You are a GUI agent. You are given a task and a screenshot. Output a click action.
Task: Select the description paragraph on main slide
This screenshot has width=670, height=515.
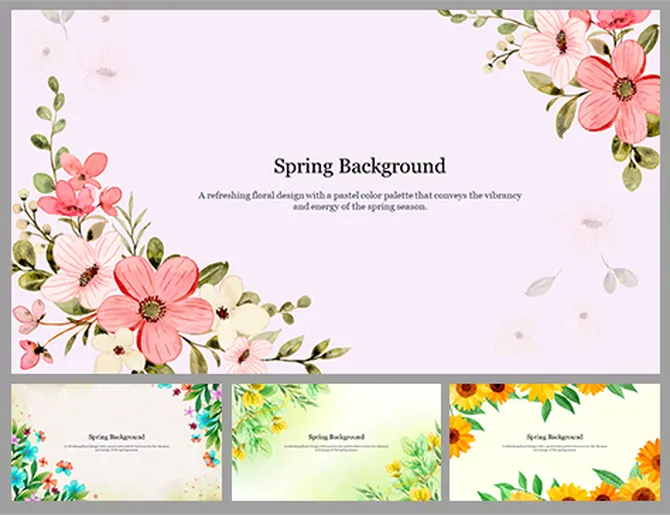[360, 200]
